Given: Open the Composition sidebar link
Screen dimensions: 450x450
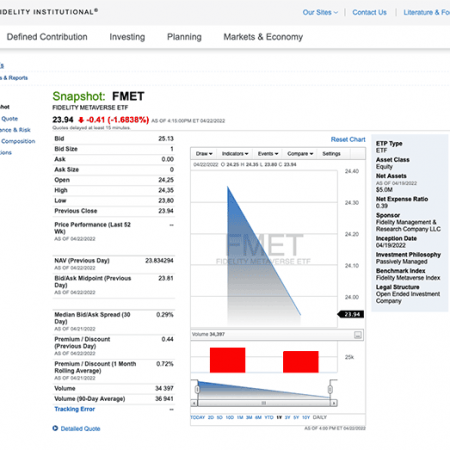Looking at the screenshot, I should [x=18, y=141].
